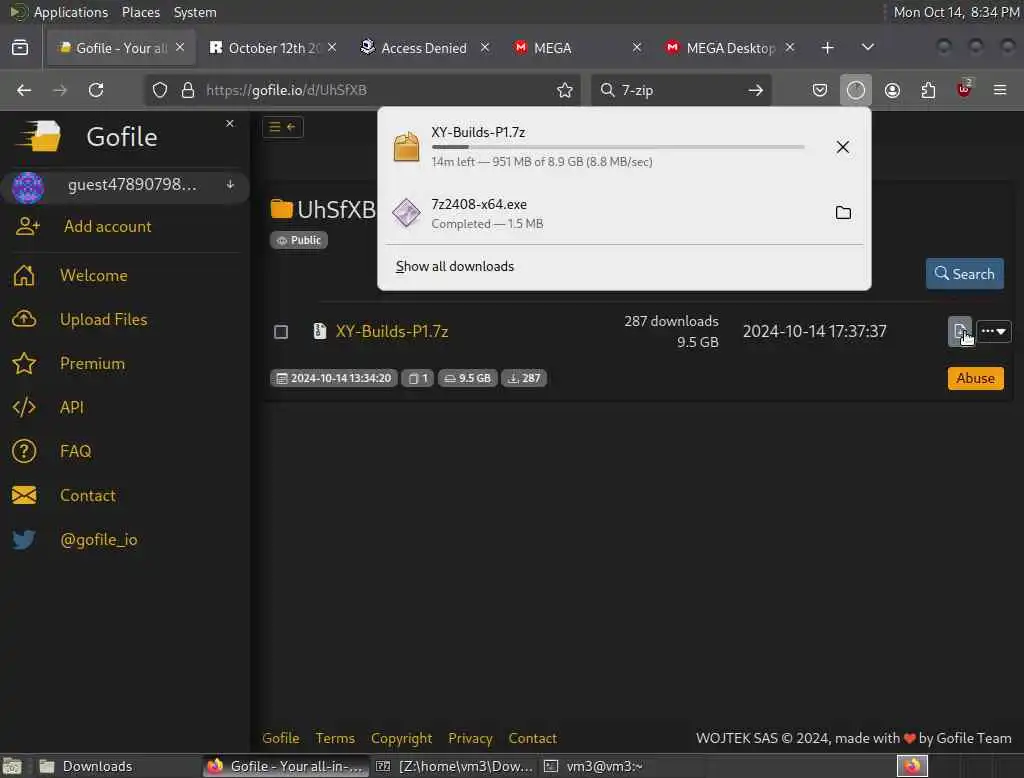Tick the checkbox for XY-Builds-P1.7z

pyautogui.click(x=281, y=332)
